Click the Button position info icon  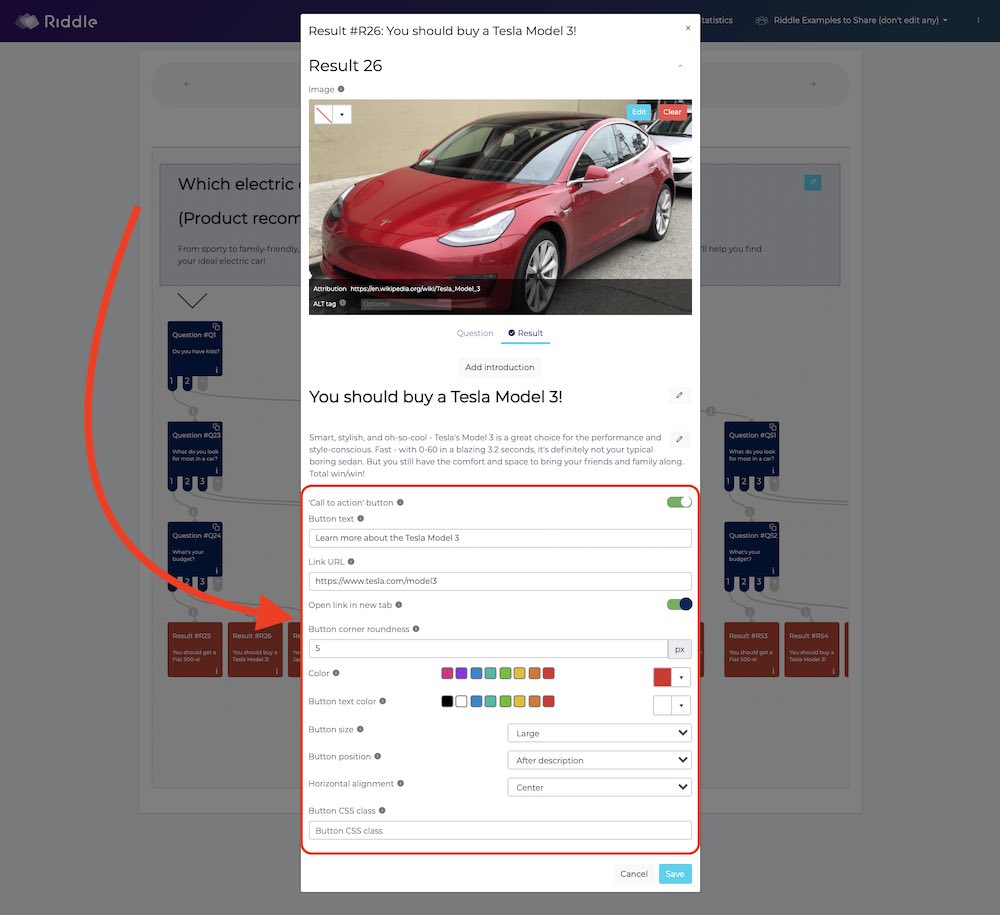tap(378, 756)
